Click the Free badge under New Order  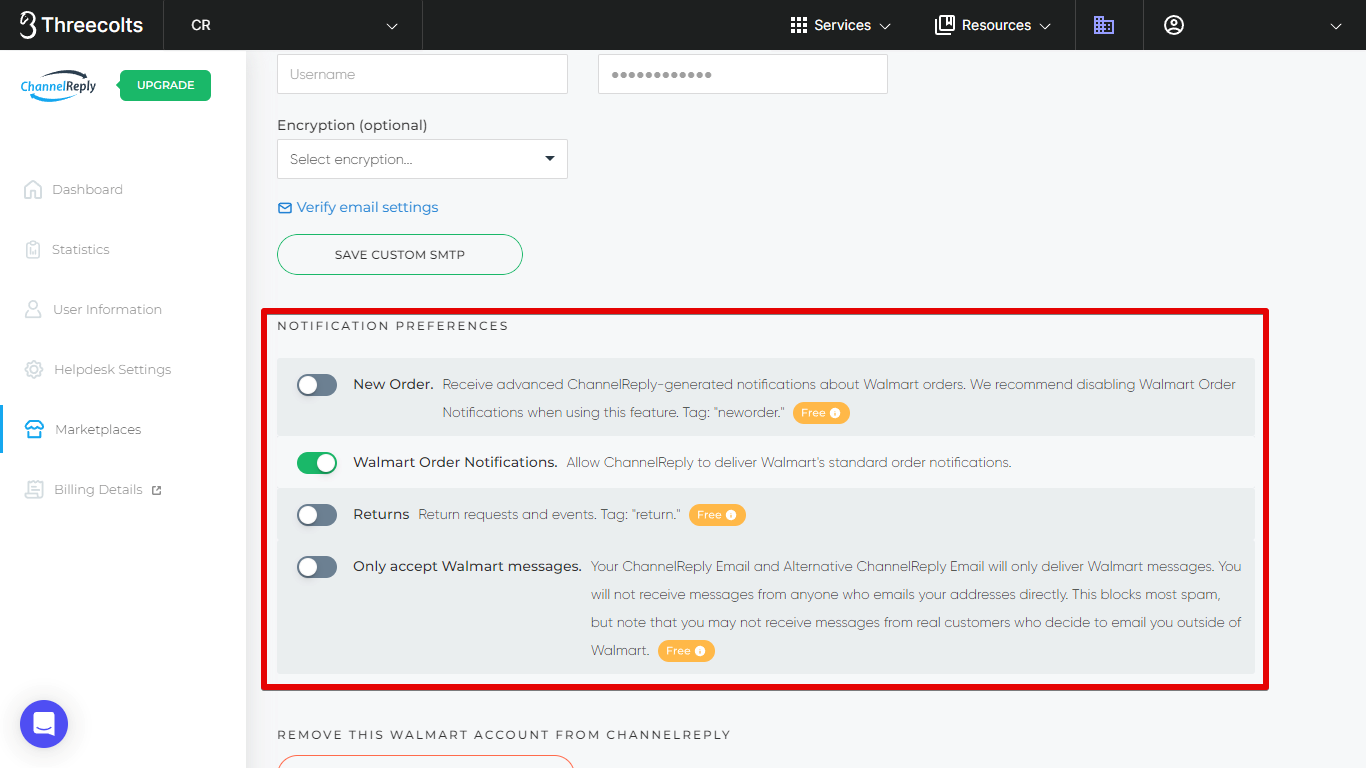(x=821, y=413)
